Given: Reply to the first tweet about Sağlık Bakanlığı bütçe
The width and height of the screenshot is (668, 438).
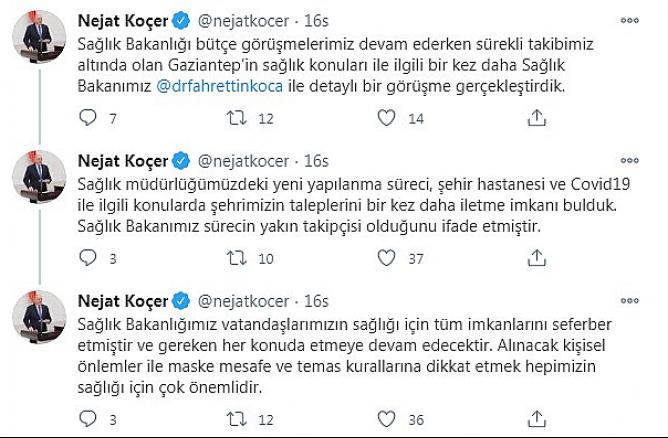Looking at the screenshot, I should 88,118.
